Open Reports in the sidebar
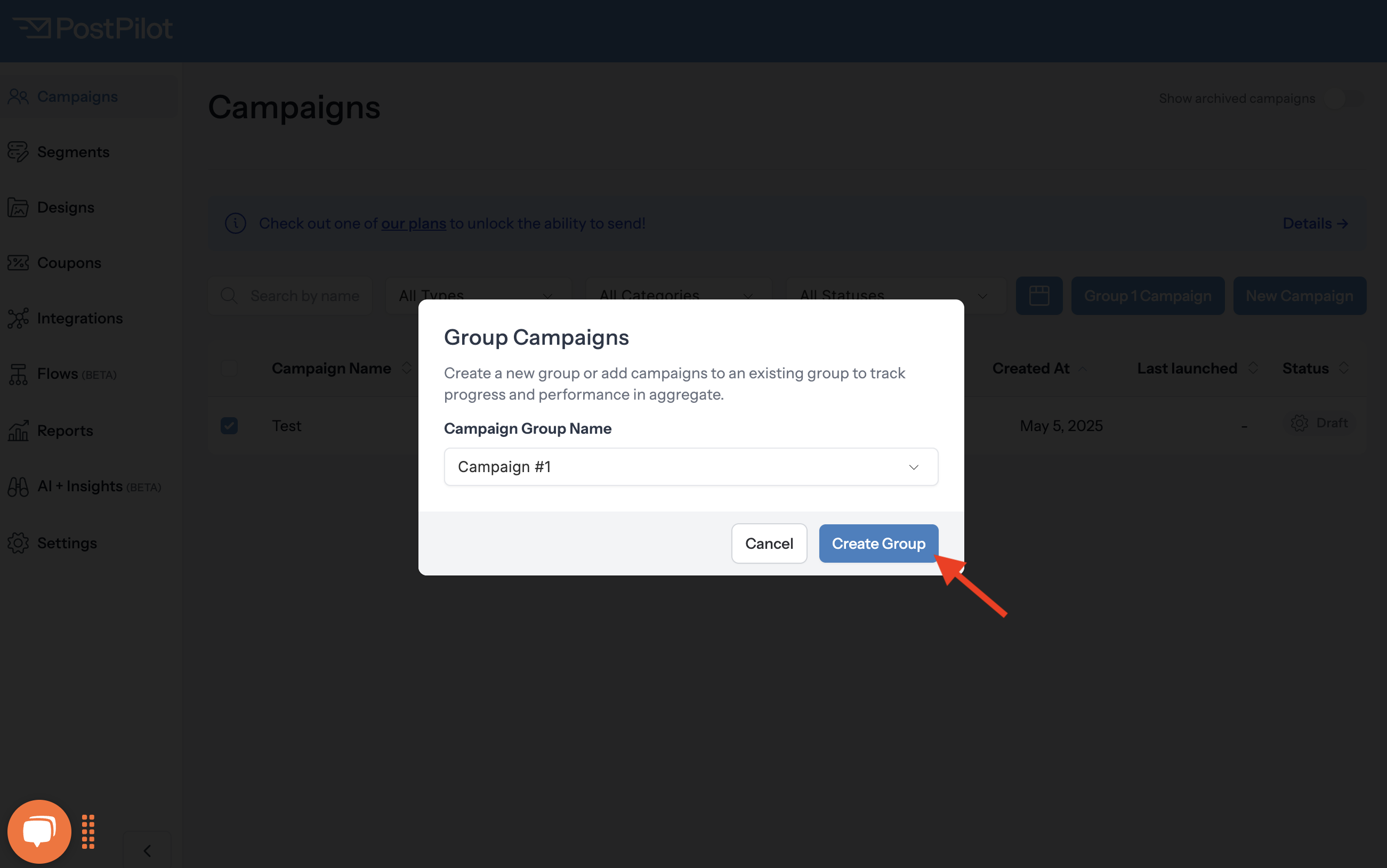Viewport: 1387px width, 868px height. 65,431
